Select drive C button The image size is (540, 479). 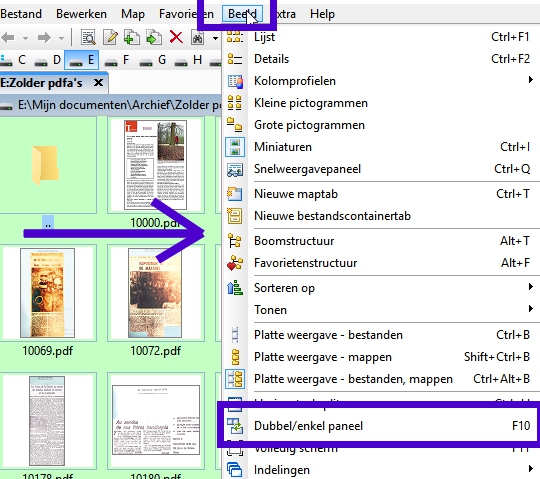tap(13, 60)
